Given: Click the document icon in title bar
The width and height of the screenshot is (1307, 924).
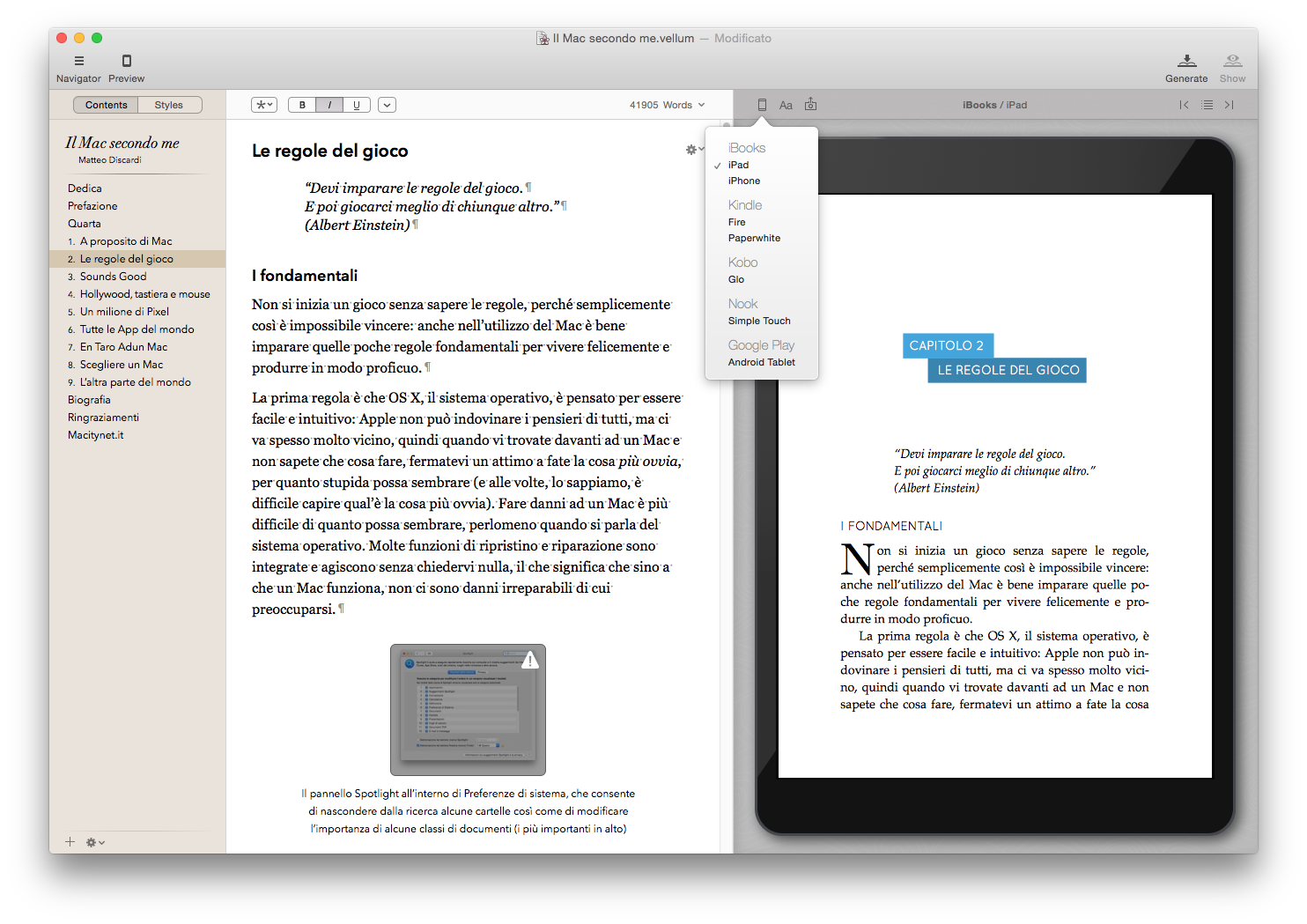Looking at the screenshot, I should click(x=543, y=38).
